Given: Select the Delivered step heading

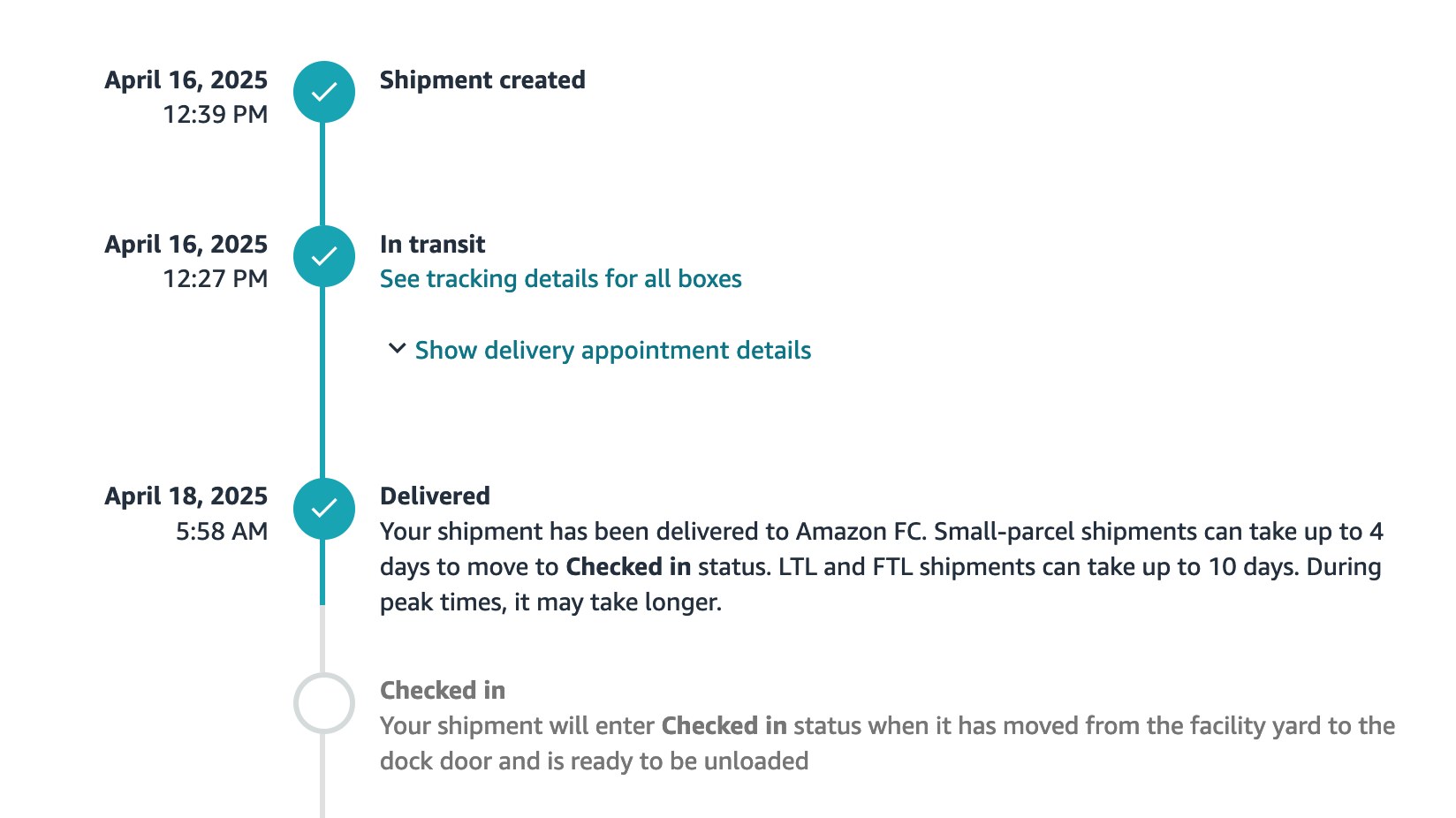Looking at the screenshot, I should 435,496.
